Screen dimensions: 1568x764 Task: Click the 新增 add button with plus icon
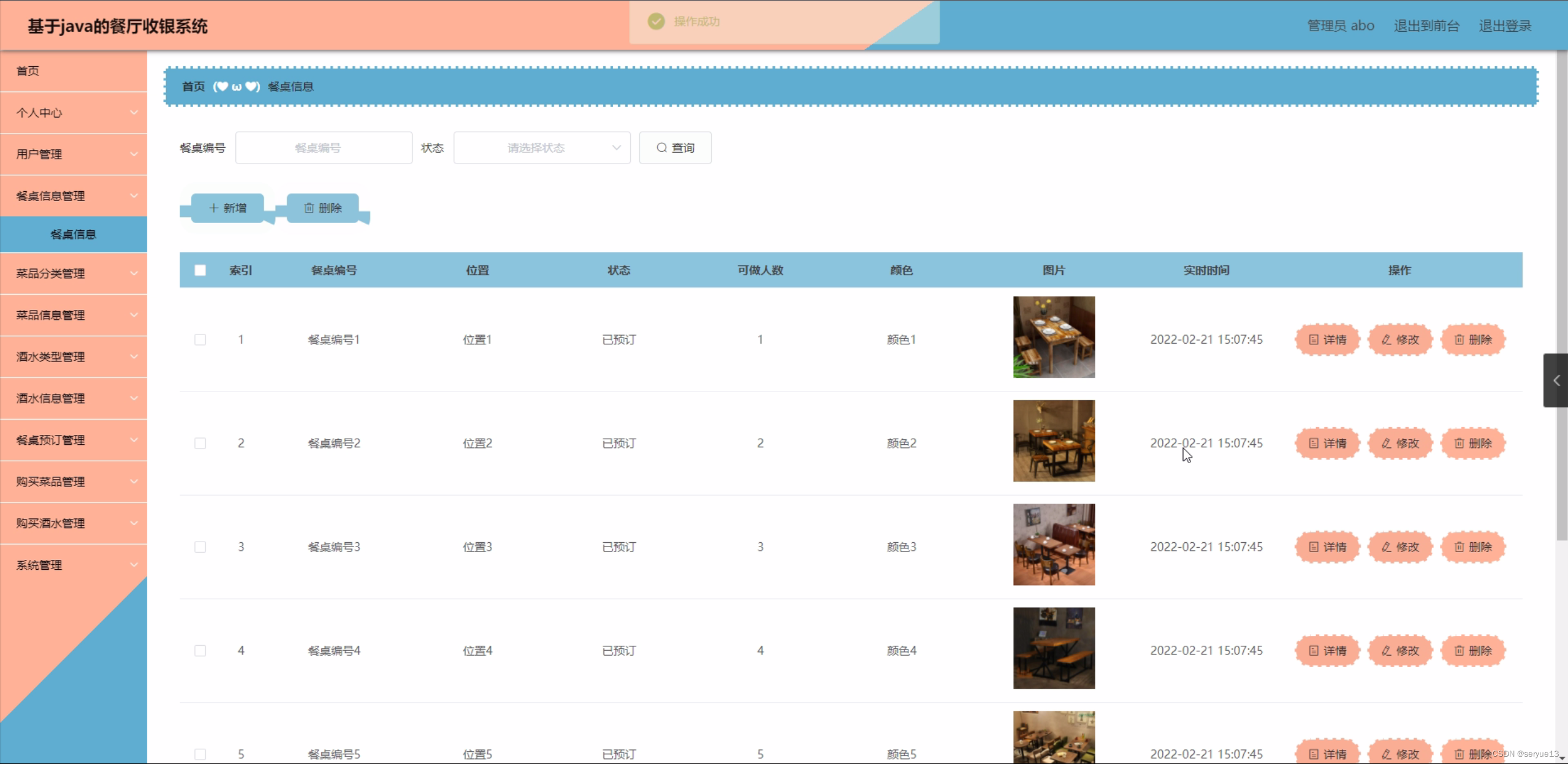(x=227, y=208)
